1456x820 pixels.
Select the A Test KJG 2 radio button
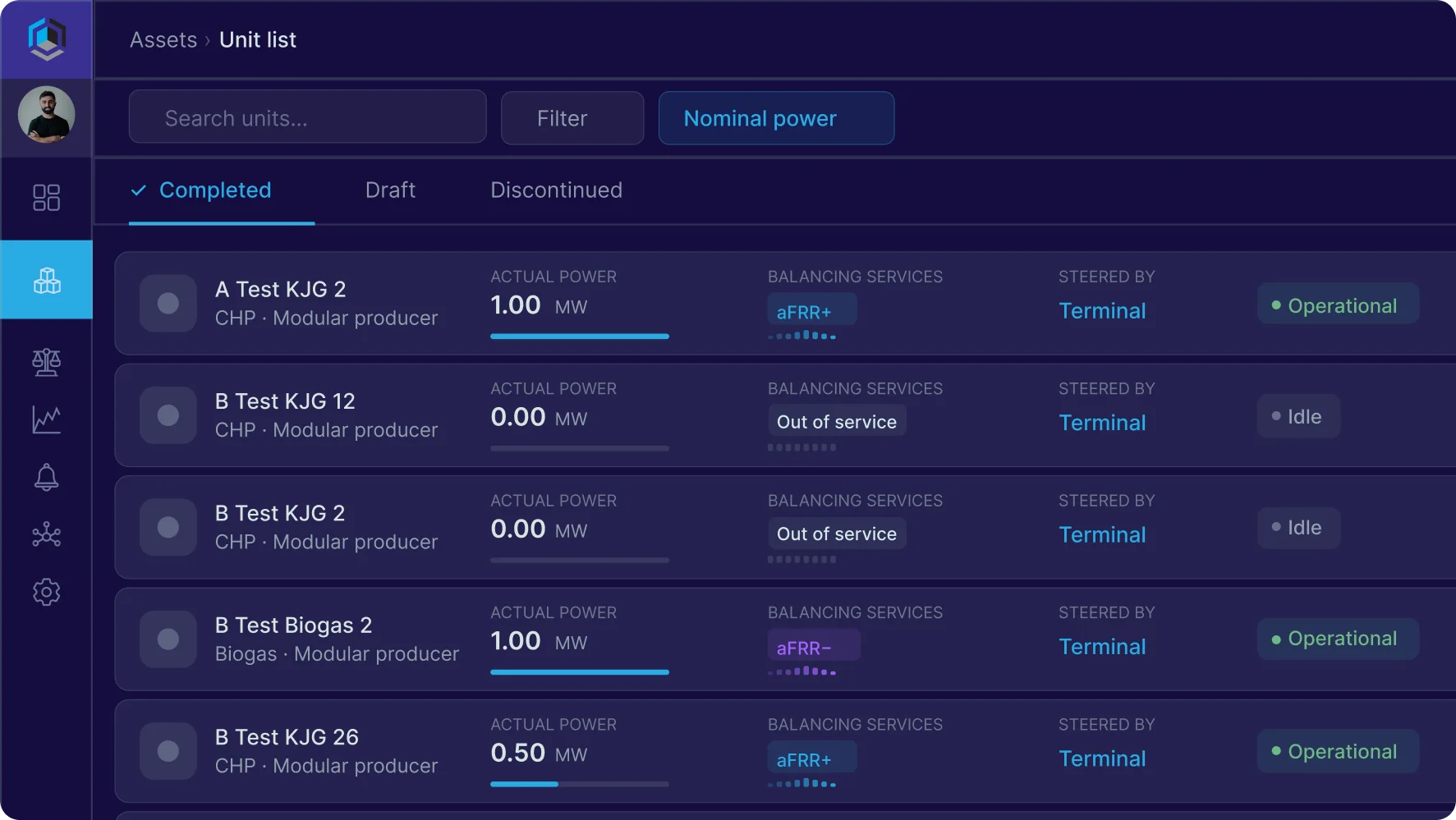coord(168,303)
